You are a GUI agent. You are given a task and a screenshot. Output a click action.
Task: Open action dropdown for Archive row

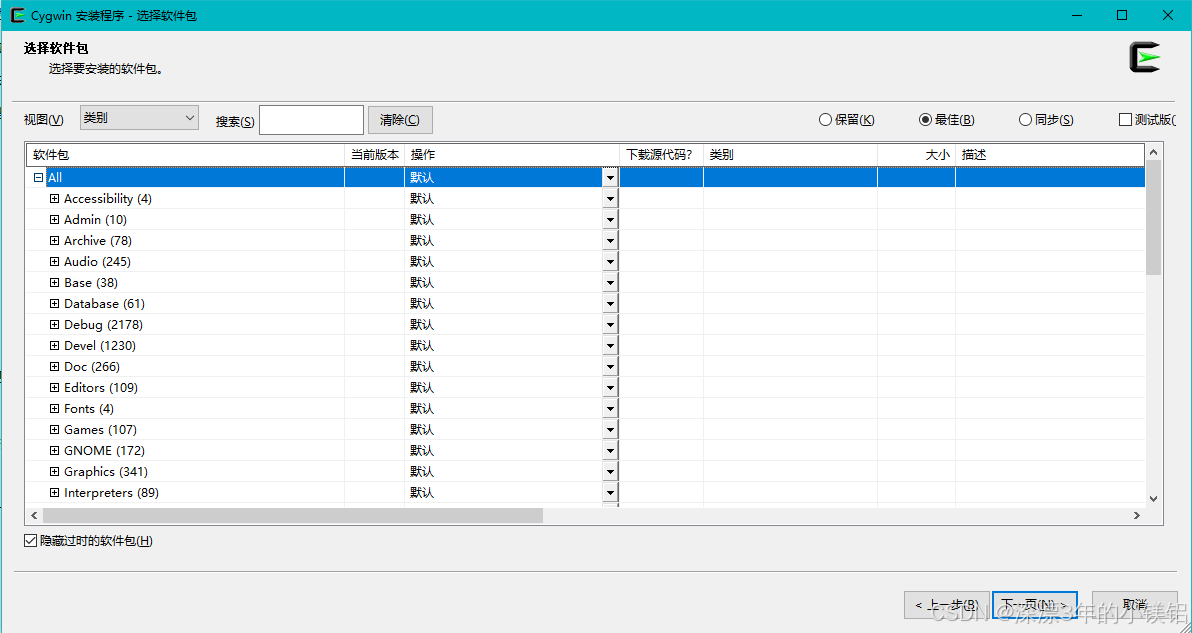tap(610, 241)
